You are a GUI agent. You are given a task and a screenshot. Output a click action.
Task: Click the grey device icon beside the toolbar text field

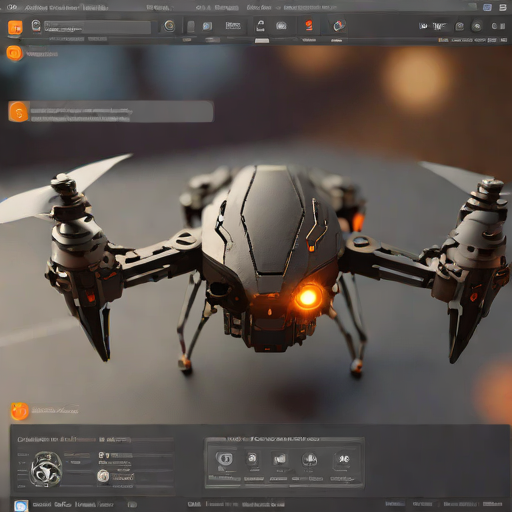click(x=36, y=26)
